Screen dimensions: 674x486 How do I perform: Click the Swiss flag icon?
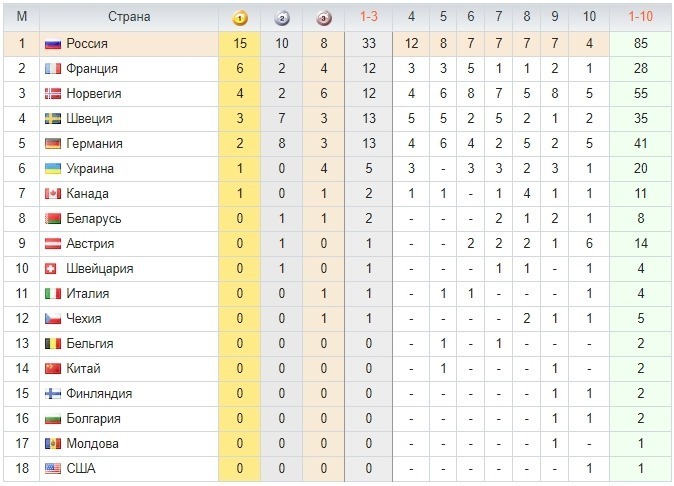[50, 269]
